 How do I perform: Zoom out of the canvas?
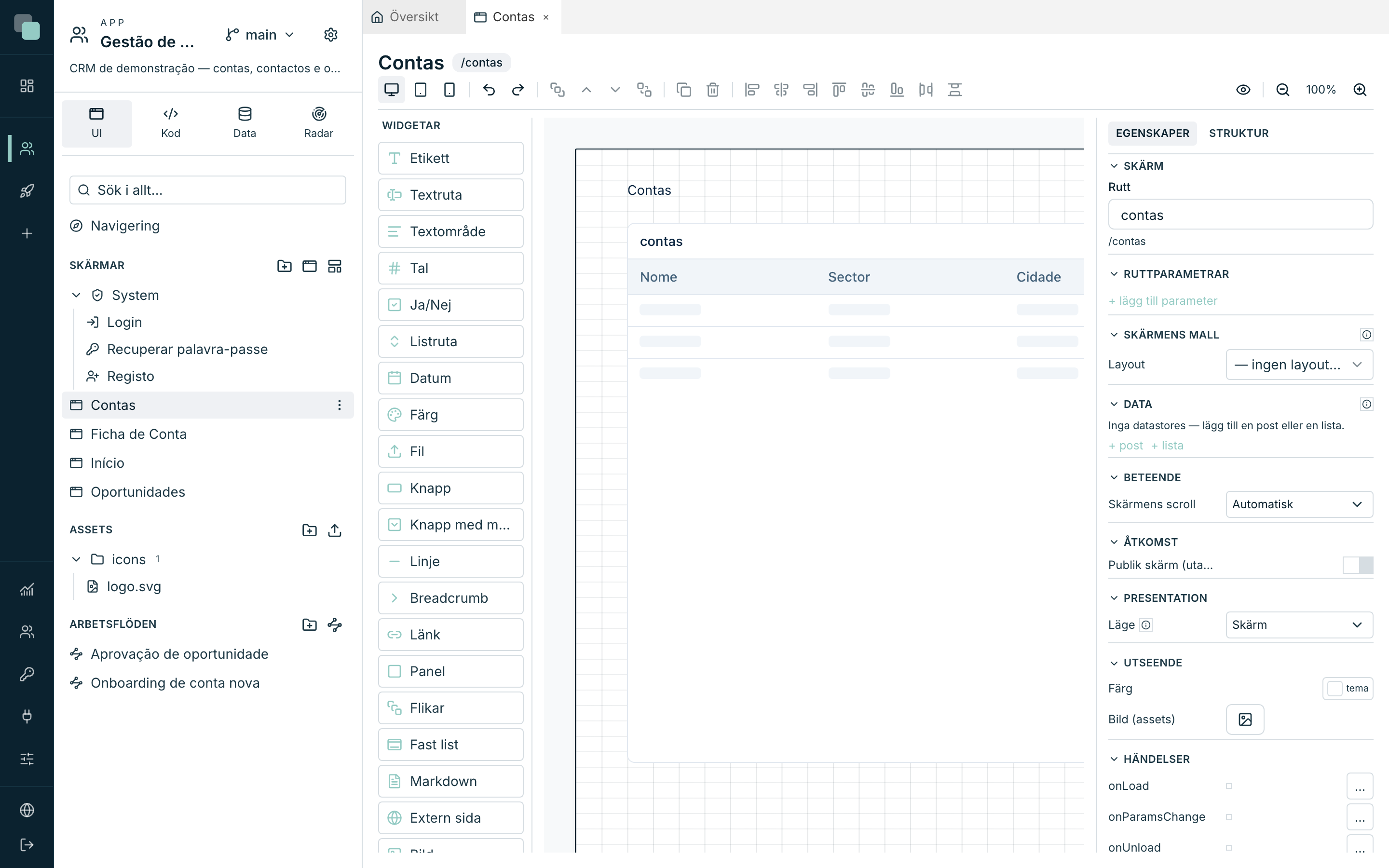1283,90
